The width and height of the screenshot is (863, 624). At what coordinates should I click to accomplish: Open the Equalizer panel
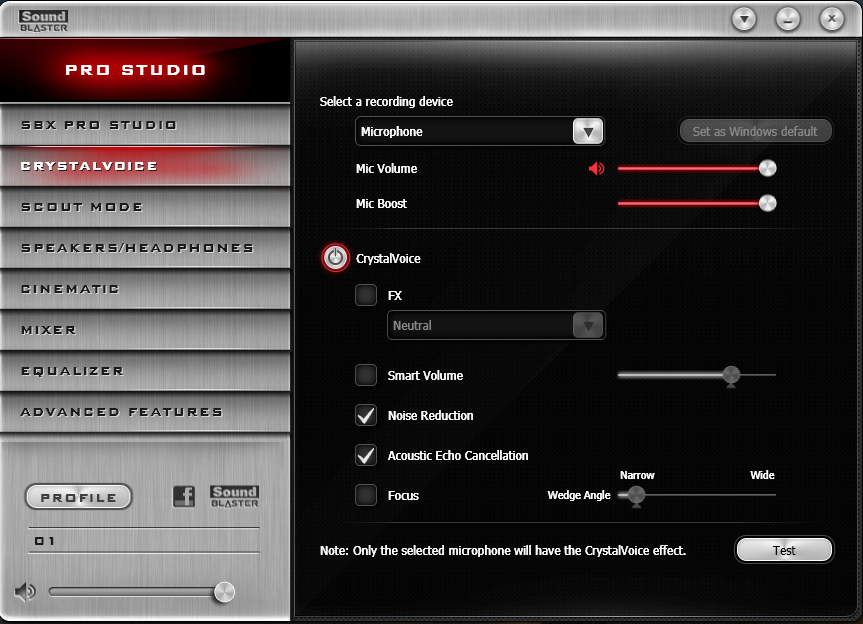tap(145, 371)
